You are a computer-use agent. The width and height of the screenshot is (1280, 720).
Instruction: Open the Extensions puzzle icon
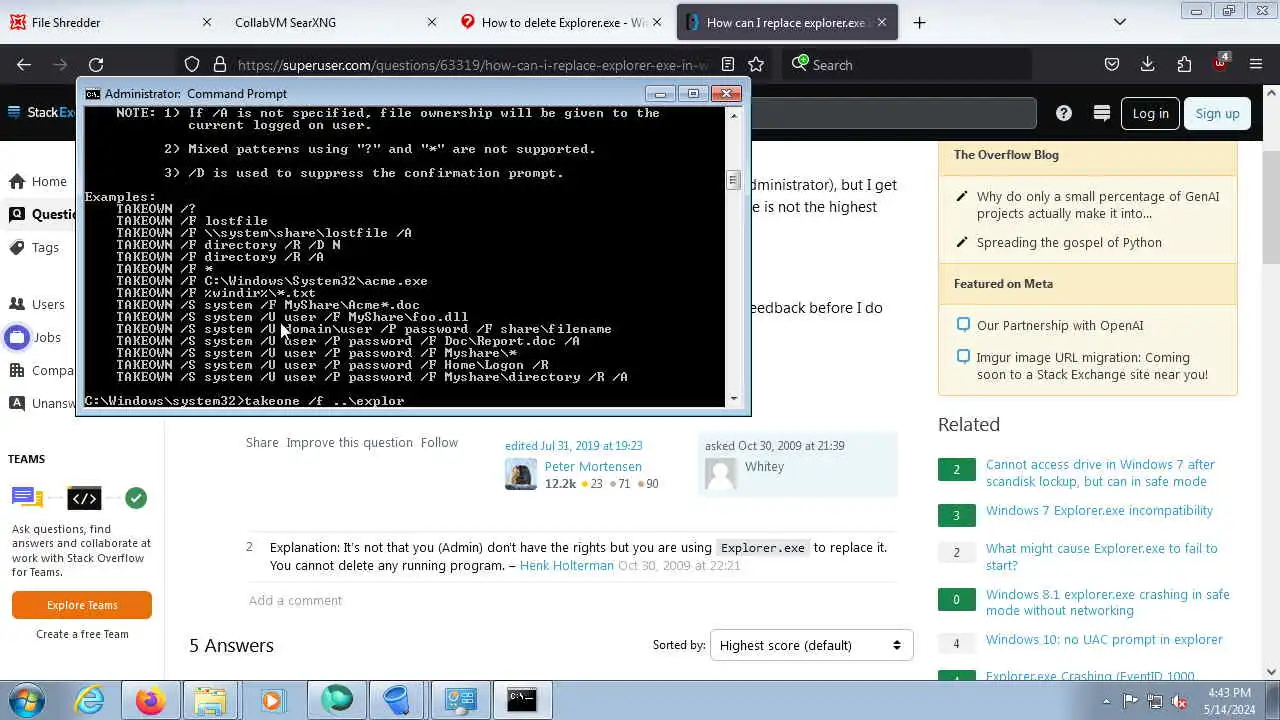coord(1184,64)
